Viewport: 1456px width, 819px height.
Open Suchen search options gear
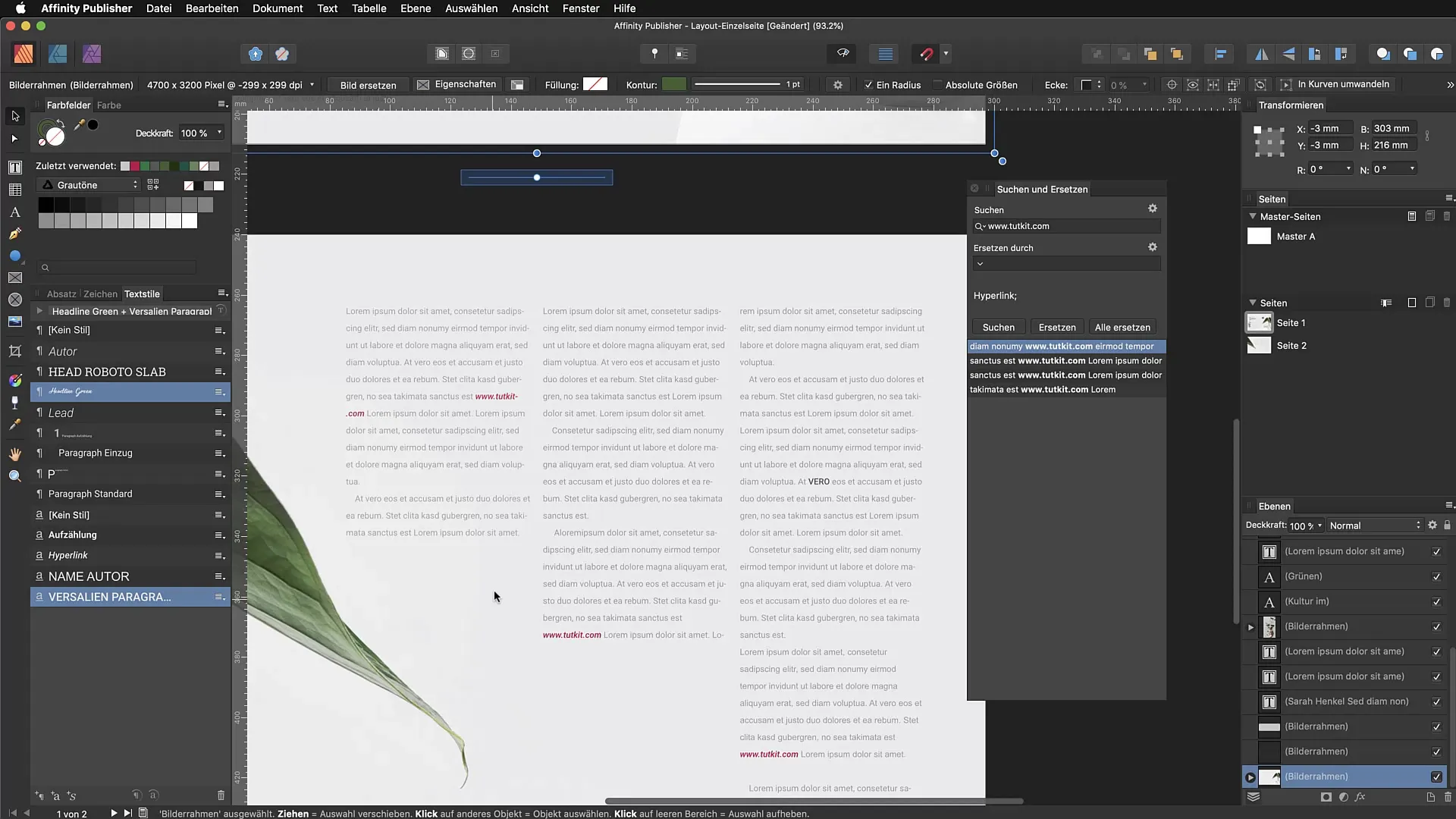point(1153,209)
